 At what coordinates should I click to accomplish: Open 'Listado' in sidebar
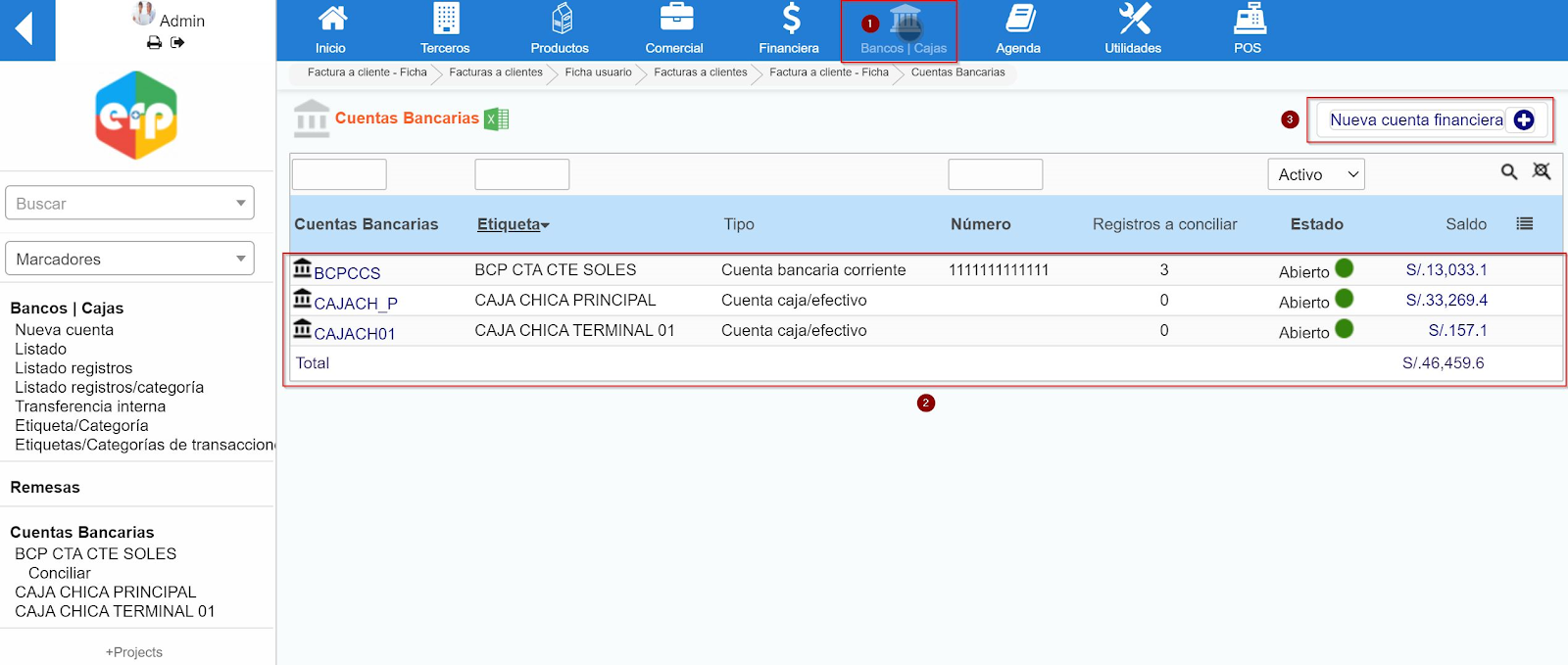pyautogui.click(x=41, y=349)
